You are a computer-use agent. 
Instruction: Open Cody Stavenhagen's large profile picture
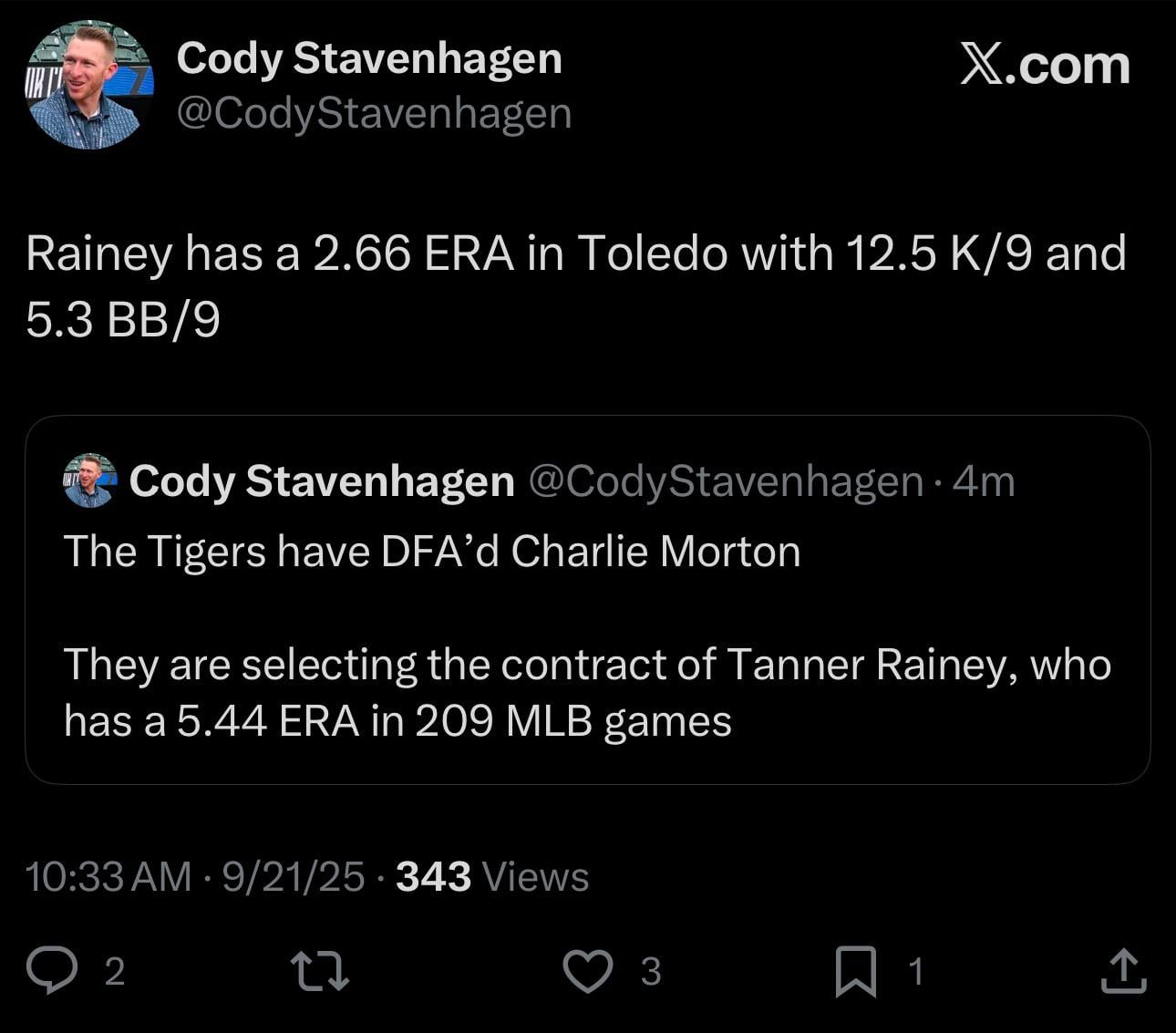[x=89, y=85]
